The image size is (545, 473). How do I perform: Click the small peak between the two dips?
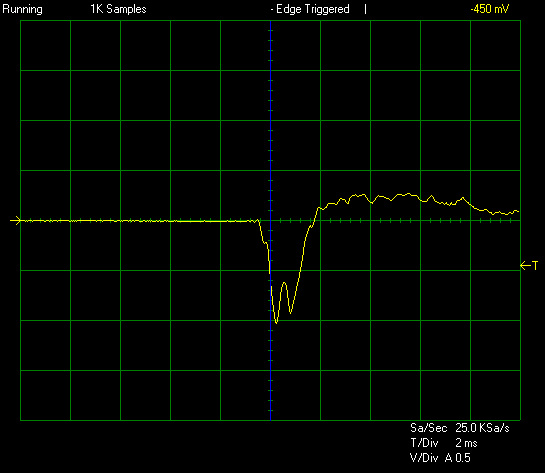click(284, 284)
